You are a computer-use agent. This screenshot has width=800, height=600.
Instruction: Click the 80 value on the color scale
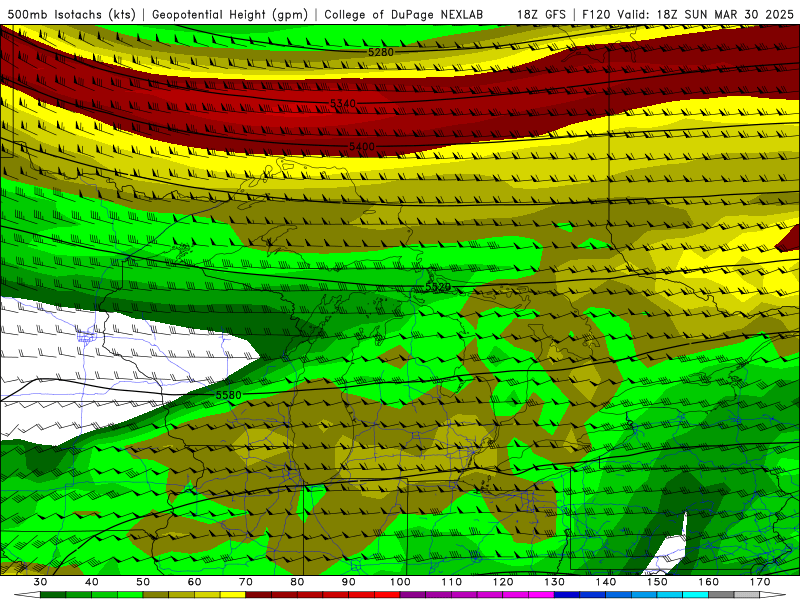tap(297, 582)
